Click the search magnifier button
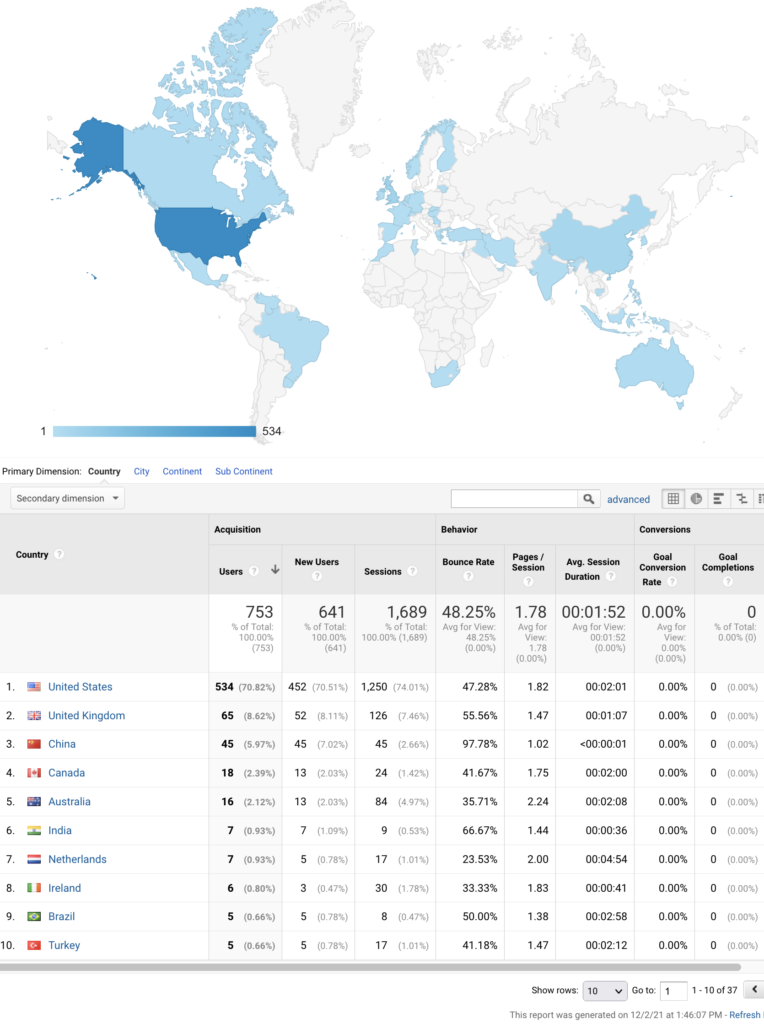The height and width of the screenshot is (1024, 764). tap(588, 499)
